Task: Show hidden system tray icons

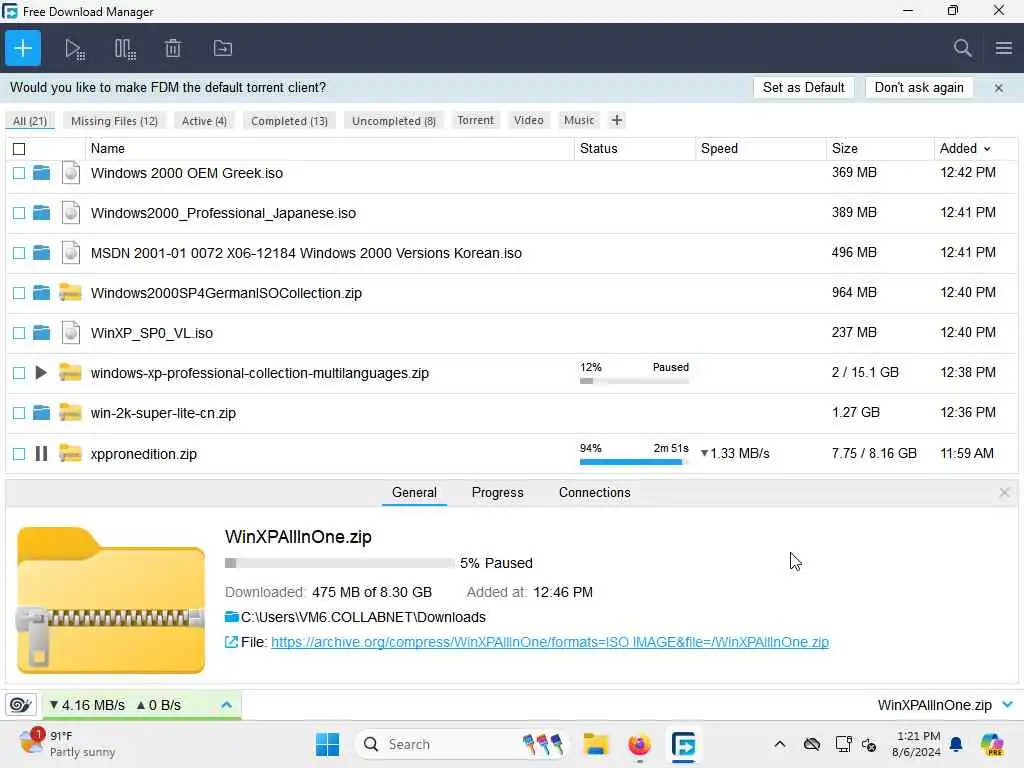Action: 780,744
